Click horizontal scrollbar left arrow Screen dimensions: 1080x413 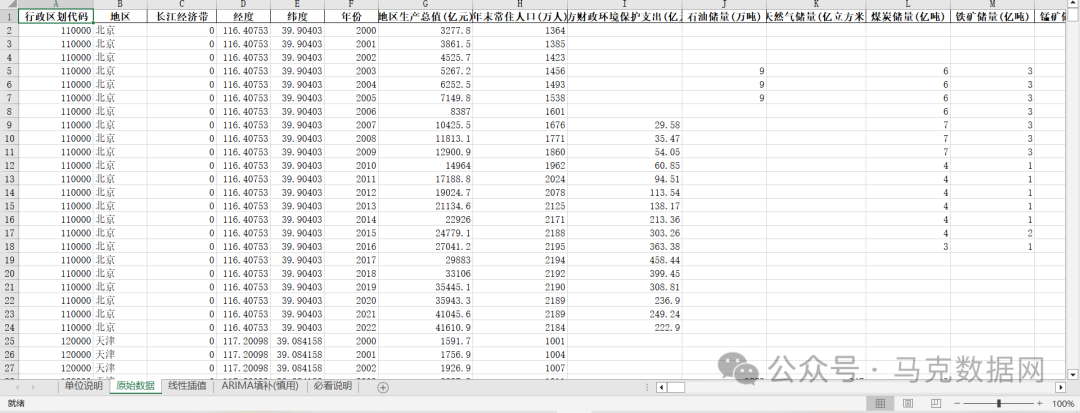pos(661,388)
